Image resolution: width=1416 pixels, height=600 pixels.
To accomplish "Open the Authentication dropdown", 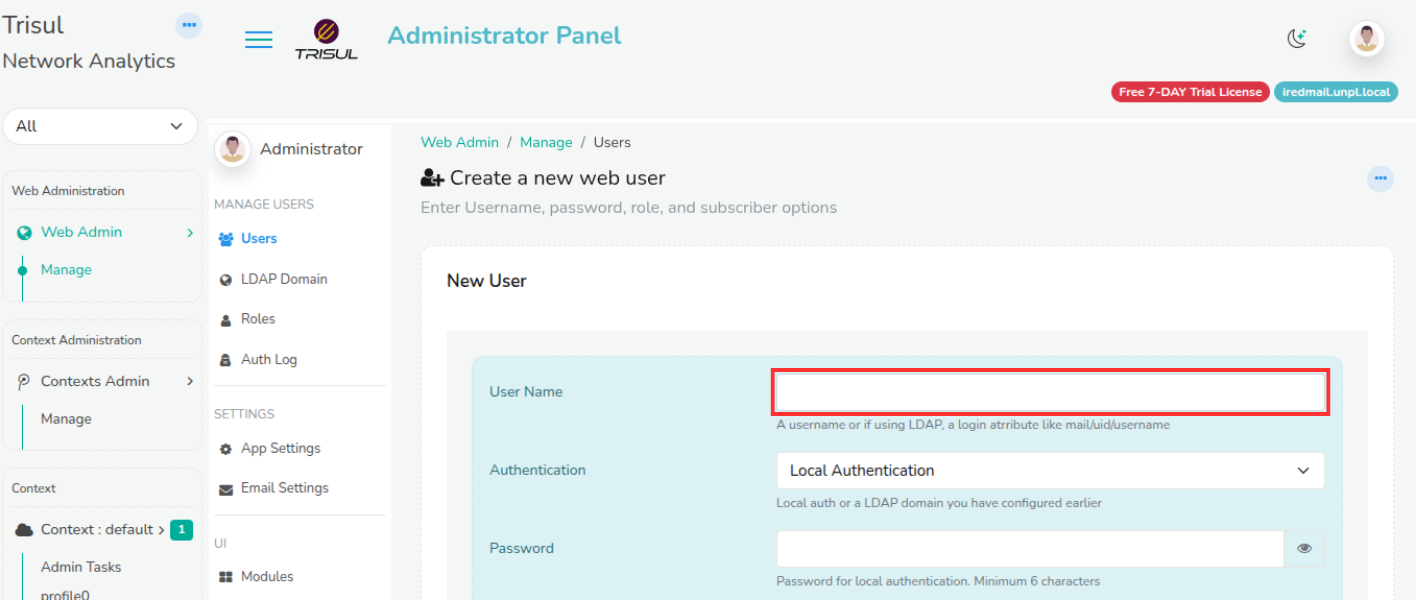I will click(1050, 471).
